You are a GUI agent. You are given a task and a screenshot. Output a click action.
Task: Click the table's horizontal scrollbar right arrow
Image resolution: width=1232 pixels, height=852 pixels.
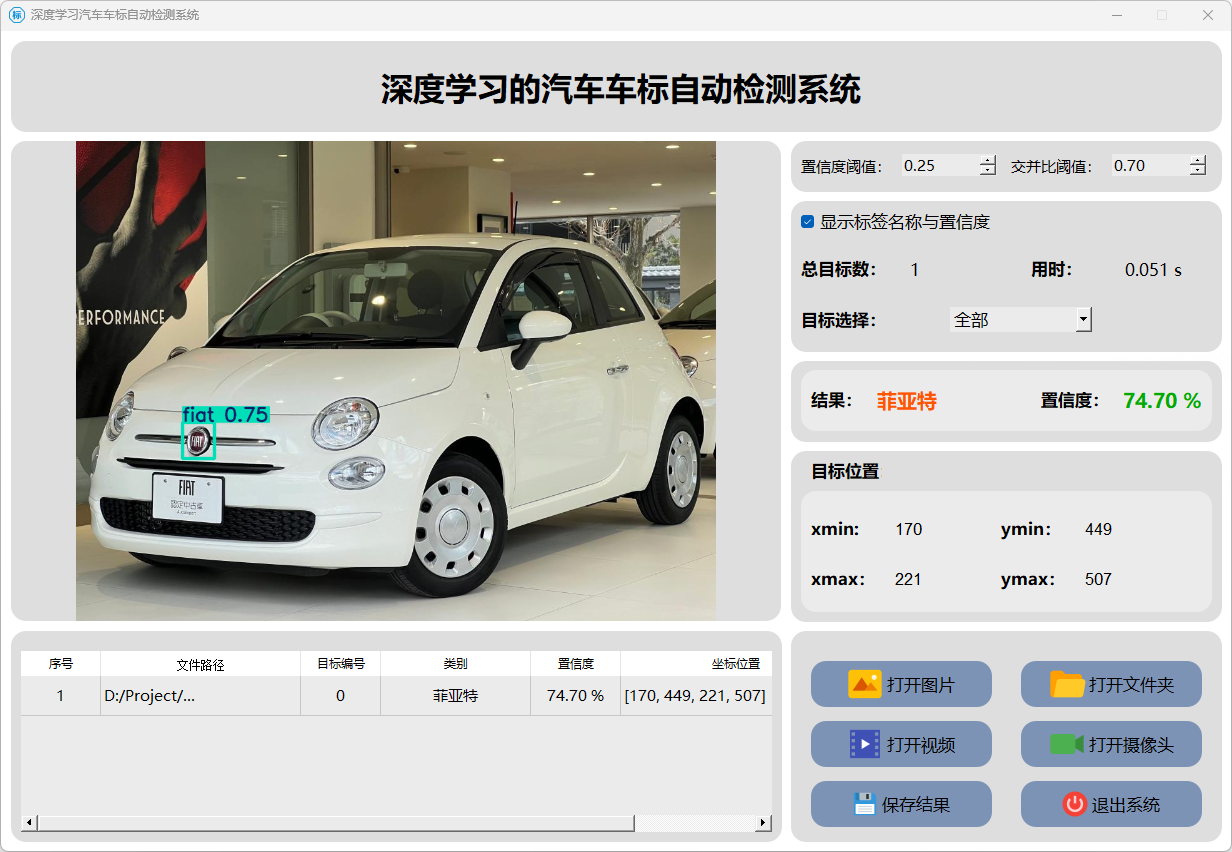(763, 822)
